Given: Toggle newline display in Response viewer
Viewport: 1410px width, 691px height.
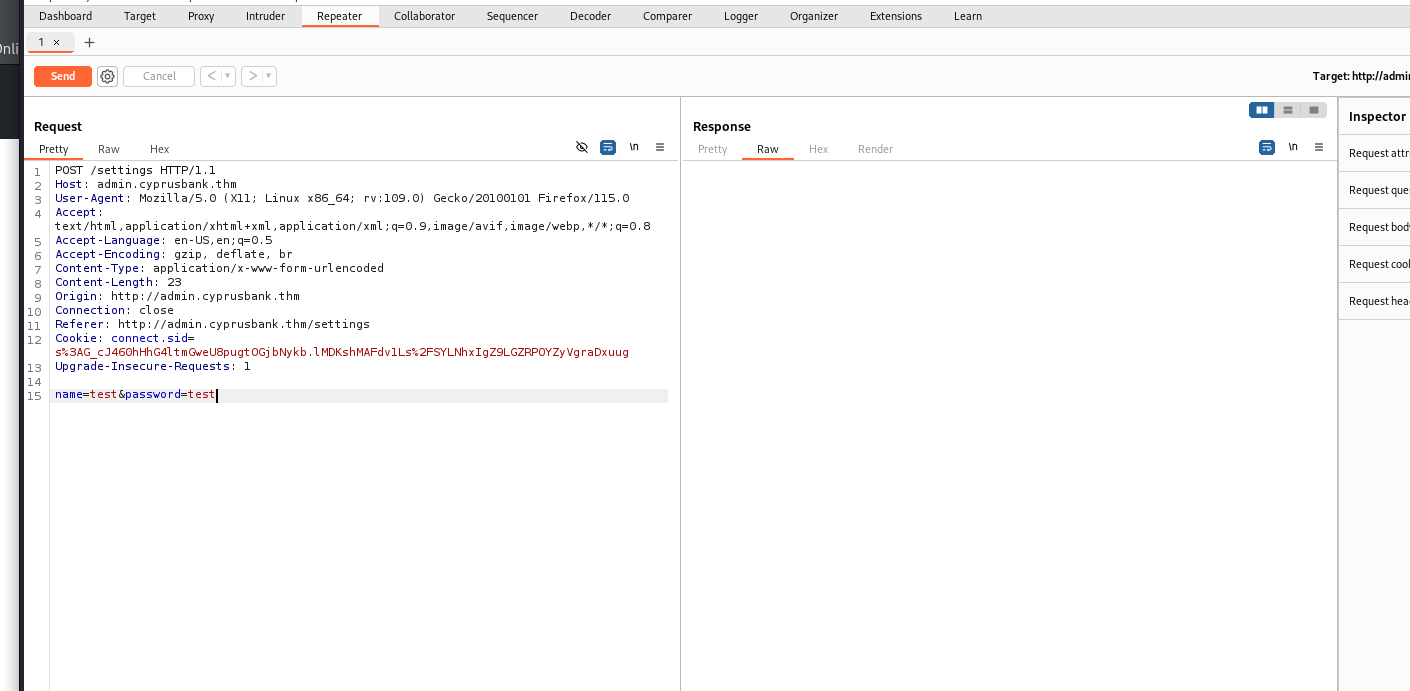Looking at the screenshot, I should 1293,147.
